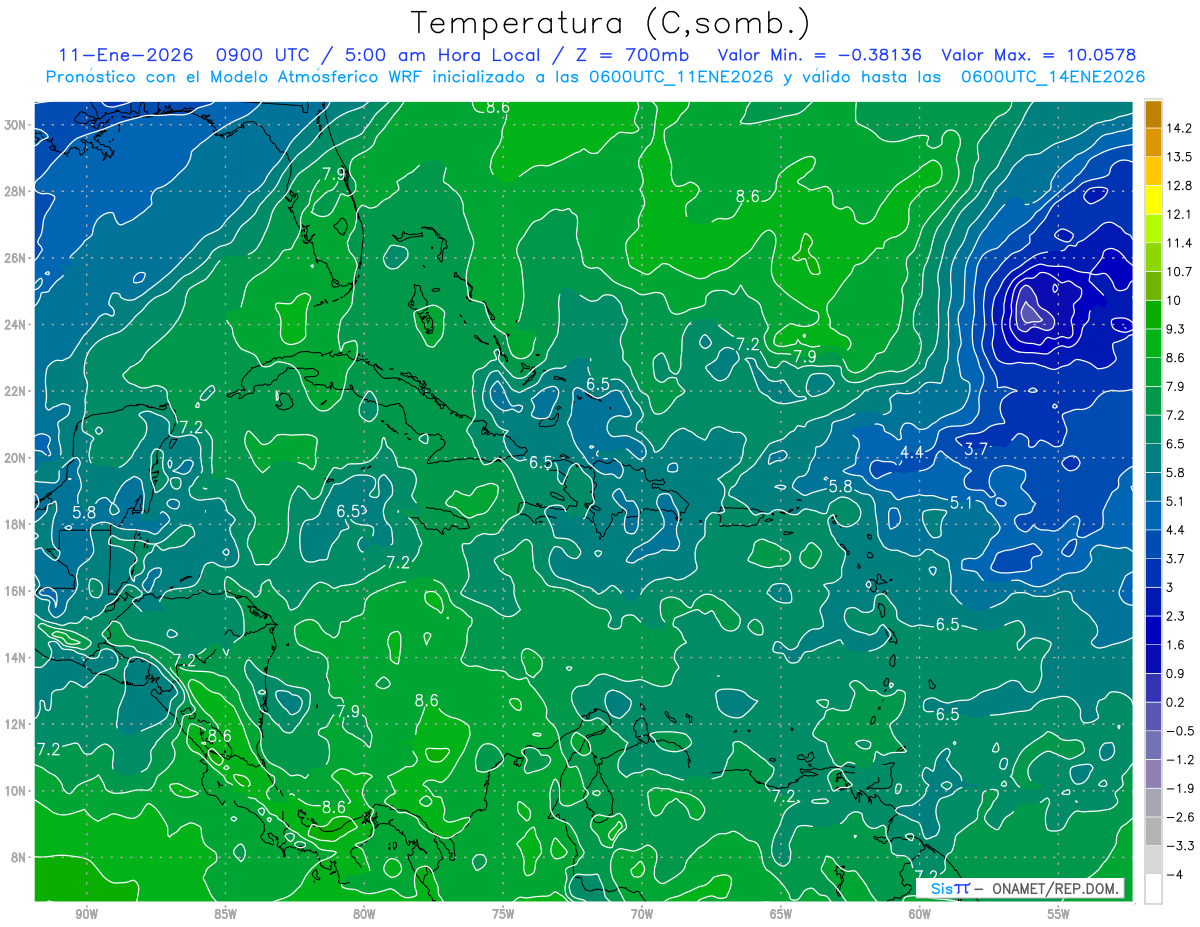Click the colorbar scale value "10.7"
This screenshot has height=927, width=1200.
[1179, 272]
